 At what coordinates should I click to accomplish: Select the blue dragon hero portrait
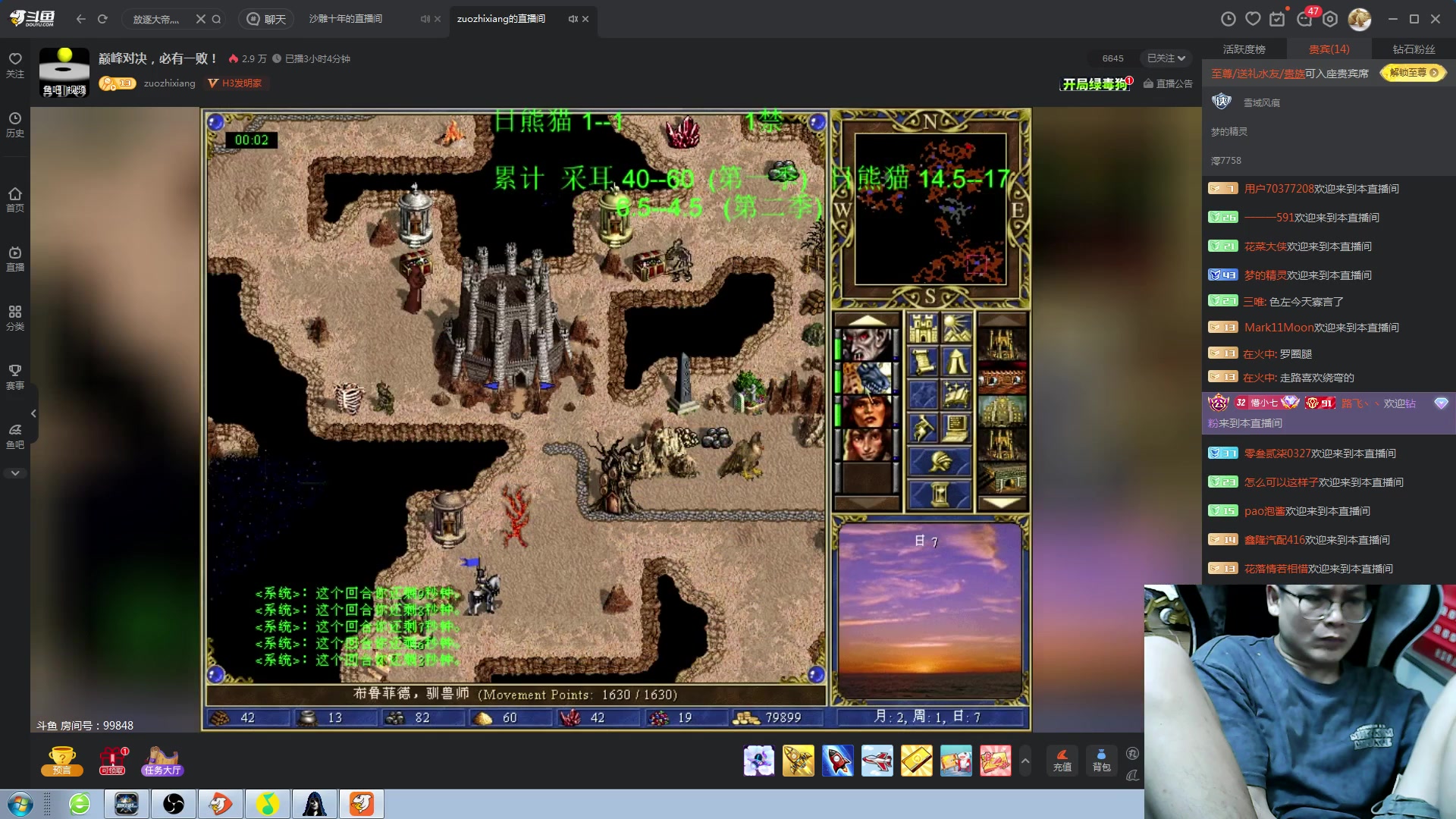pos(866,377)
